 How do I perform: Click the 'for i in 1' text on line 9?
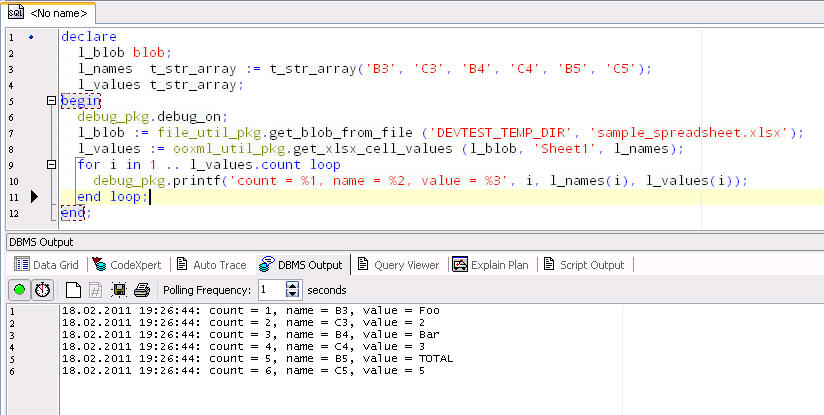click(117, 164)
